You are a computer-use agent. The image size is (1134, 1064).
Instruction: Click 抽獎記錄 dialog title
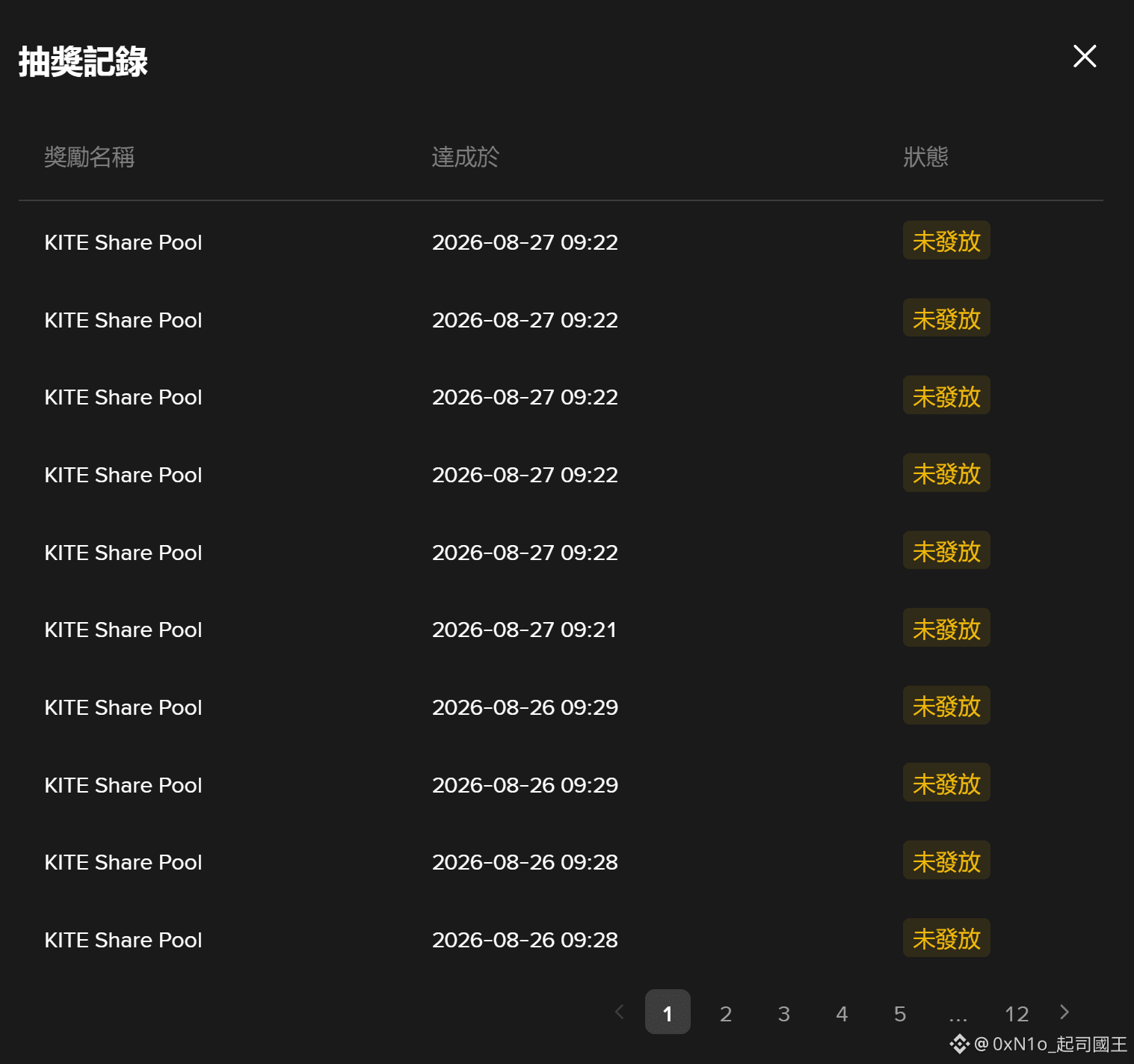click(x=83, y=61)
